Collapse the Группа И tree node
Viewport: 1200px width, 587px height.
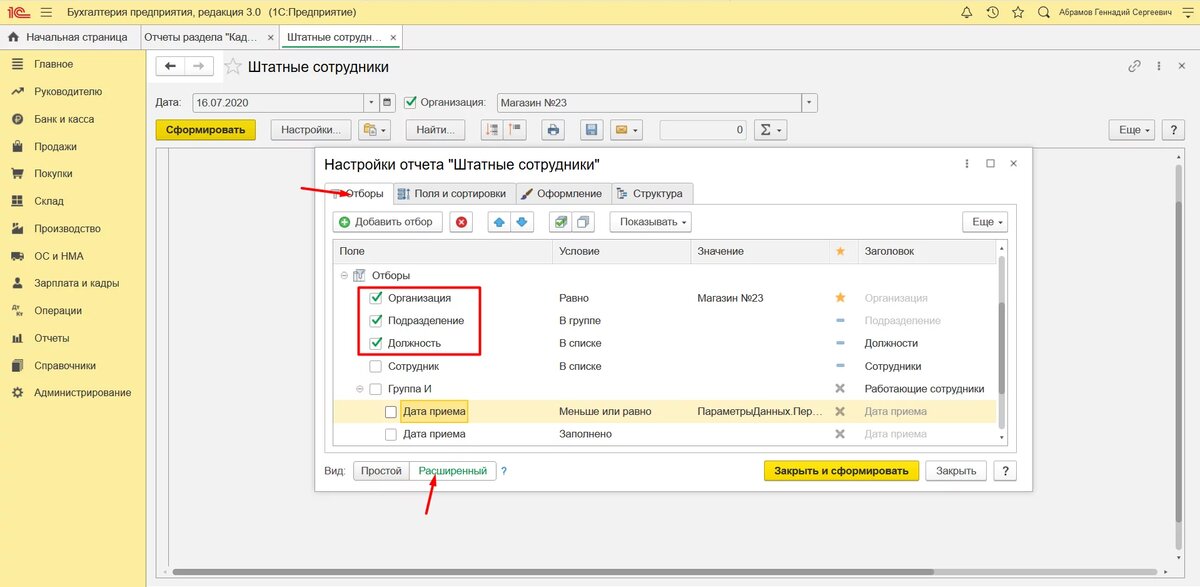tap(359, 389)
